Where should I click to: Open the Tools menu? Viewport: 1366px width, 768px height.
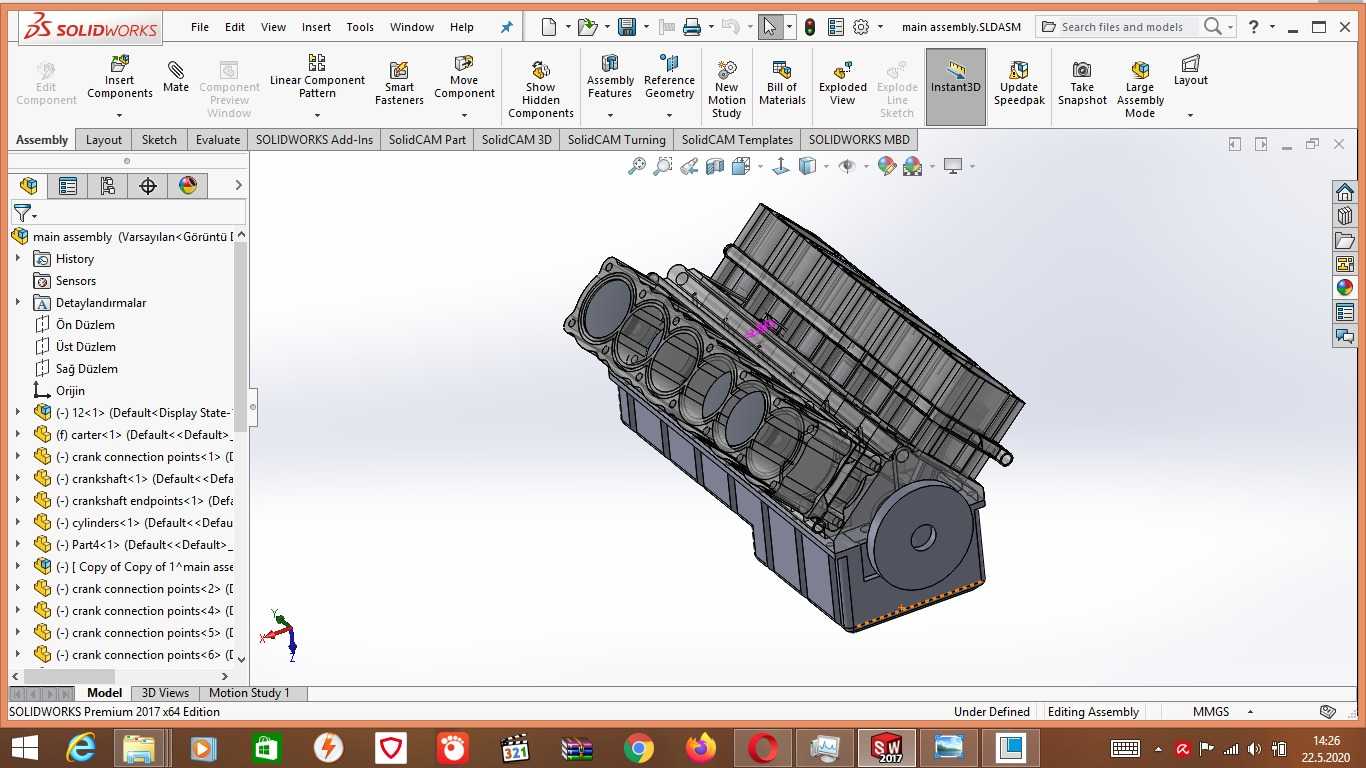pyautogui.click(x=360, y=27)
